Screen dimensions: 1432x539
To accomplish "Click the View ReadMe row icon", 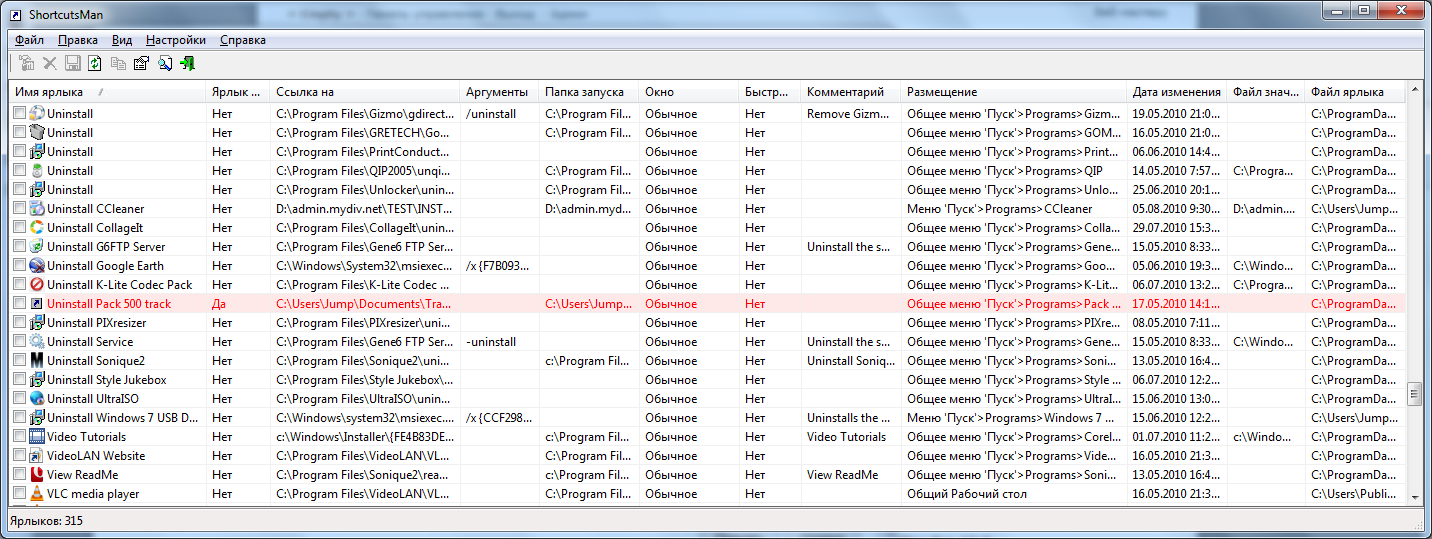I will tap(37, 475).
